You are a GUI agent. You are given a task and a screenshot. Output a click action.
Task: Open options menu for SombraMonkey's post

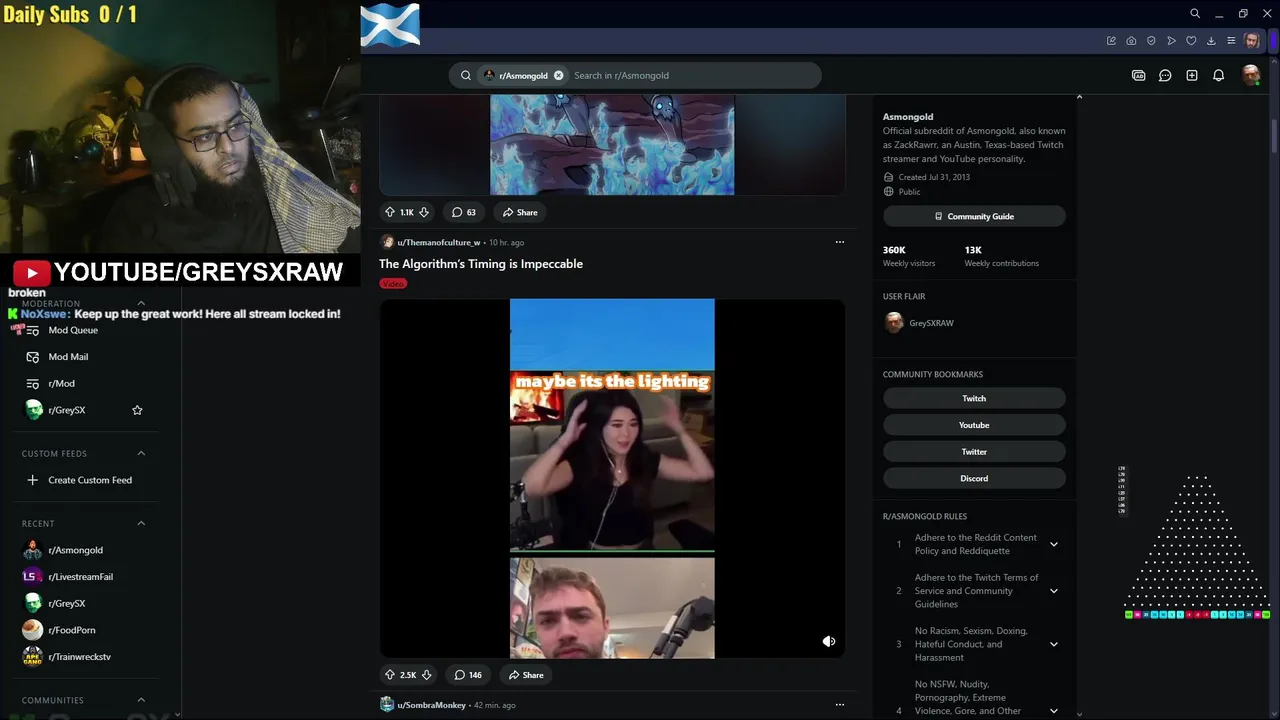point(840,705)
